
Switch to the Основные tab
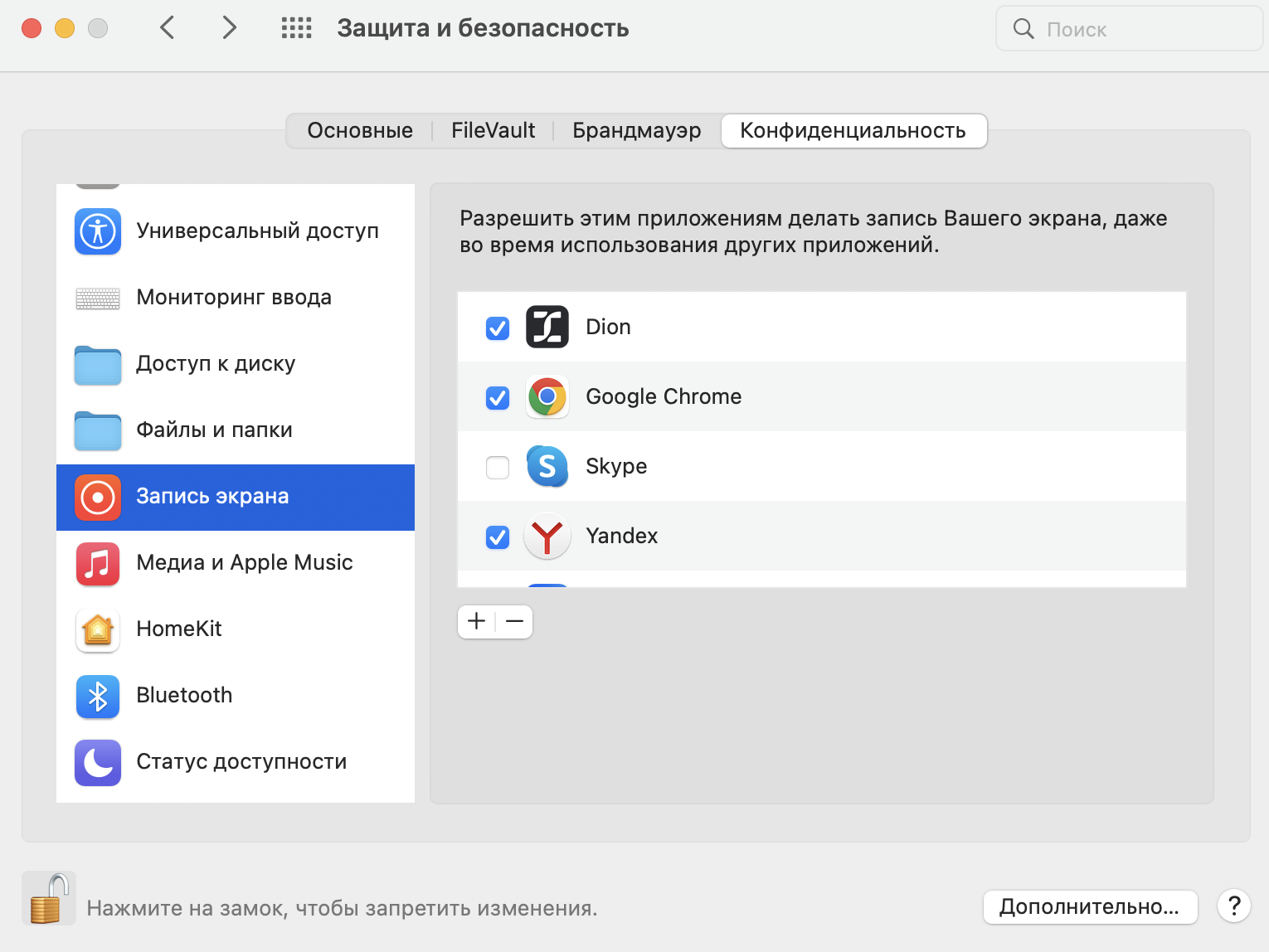(x=360, y=131)
